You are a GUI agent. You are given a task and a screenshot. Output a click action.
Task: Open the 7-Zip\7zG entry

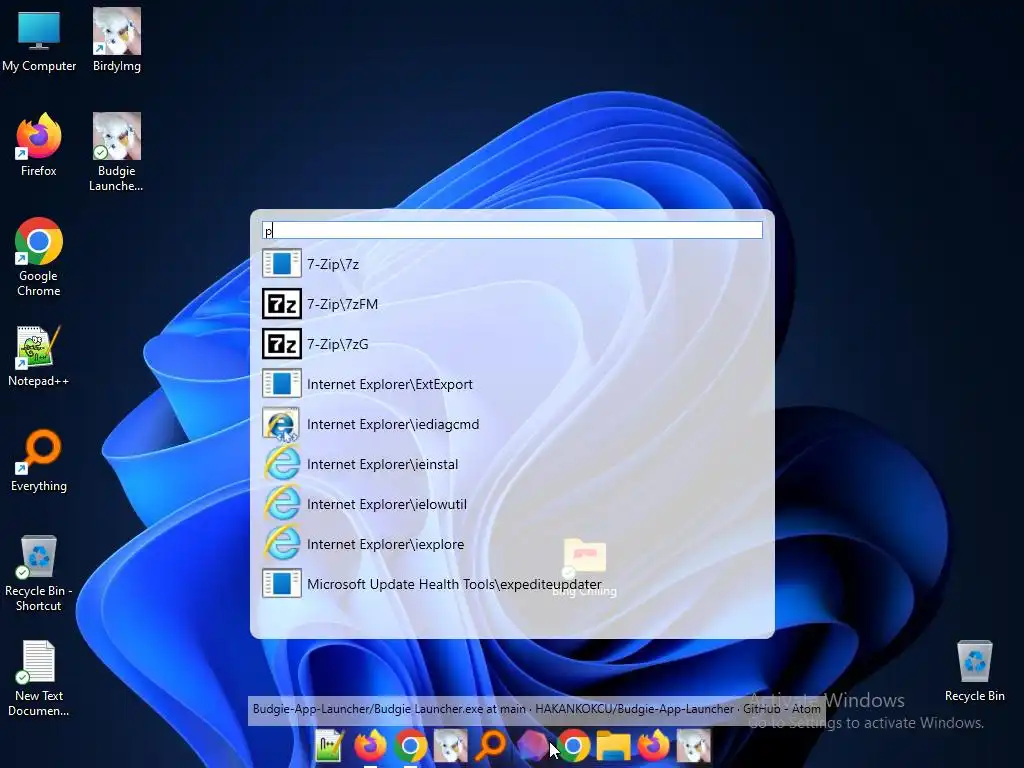[512, 344]
